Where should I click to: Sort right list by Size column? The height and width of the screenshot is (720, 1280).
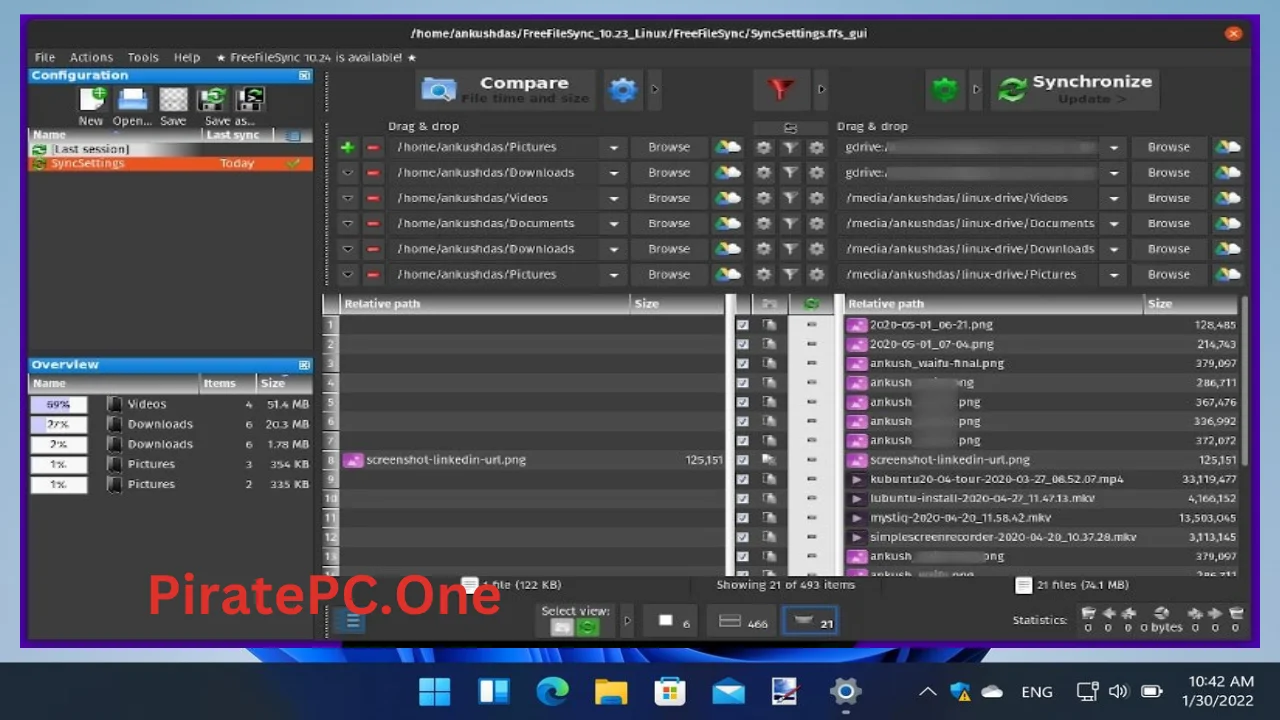pos(1190,303)
